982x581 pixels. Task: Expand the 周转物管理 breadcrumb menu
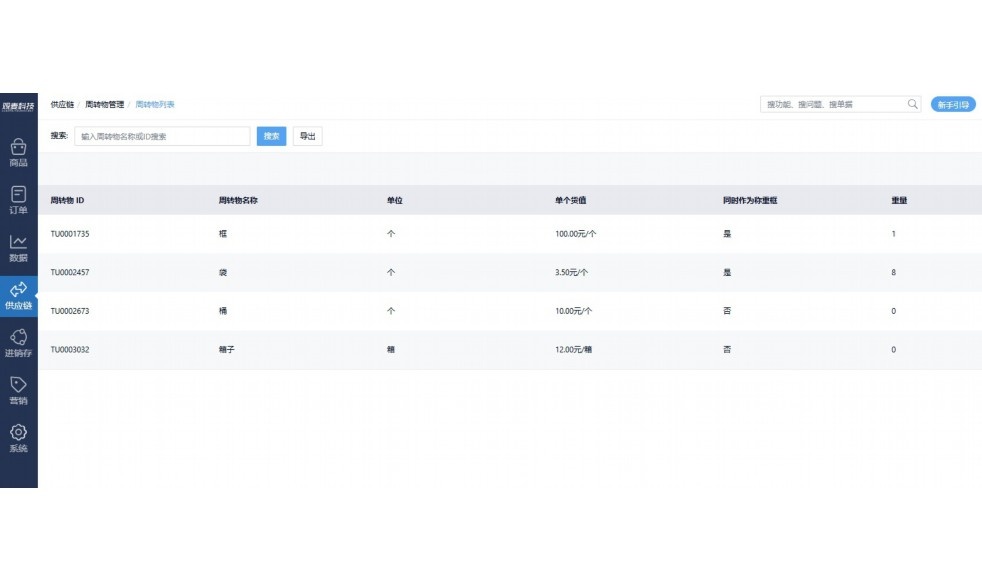click(x=103, y=103)
